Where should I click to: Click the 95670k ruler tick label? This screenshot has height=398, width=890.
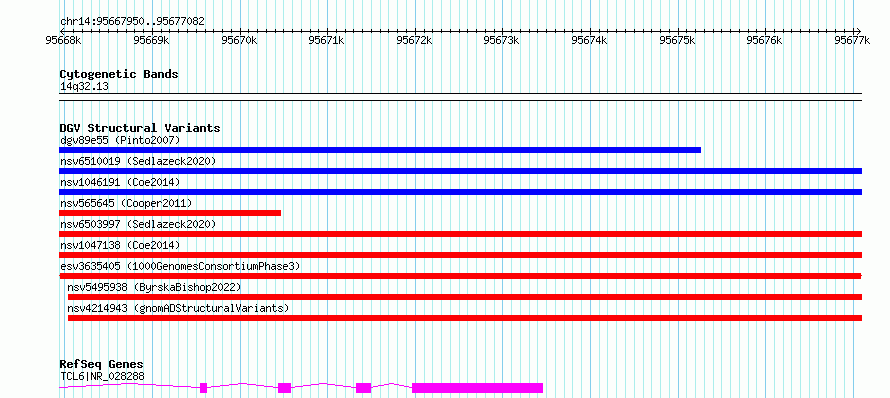point(240,40)
